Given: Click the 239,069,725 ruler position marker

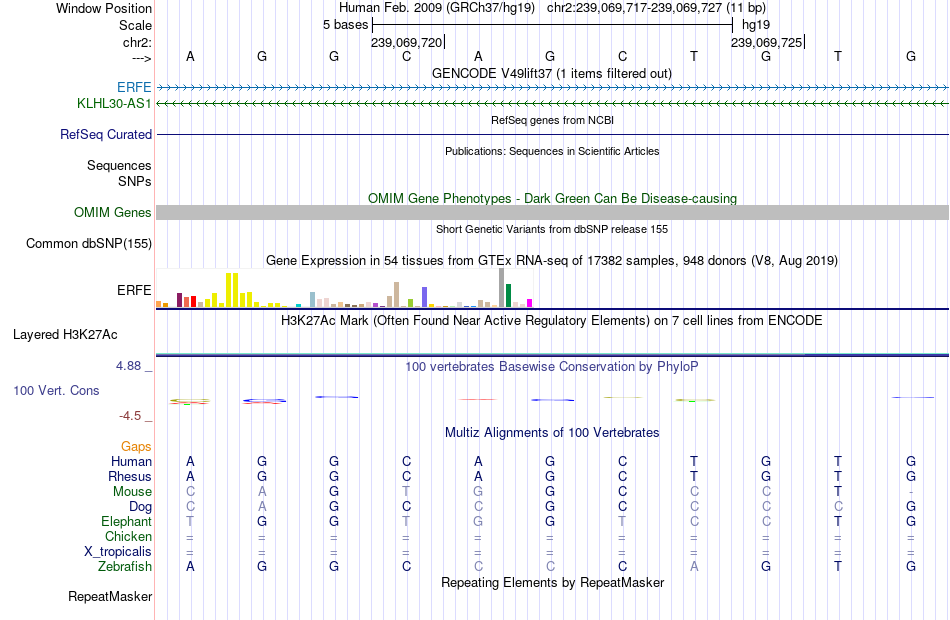Looking at the screenshot, I should tap(766, 42).
